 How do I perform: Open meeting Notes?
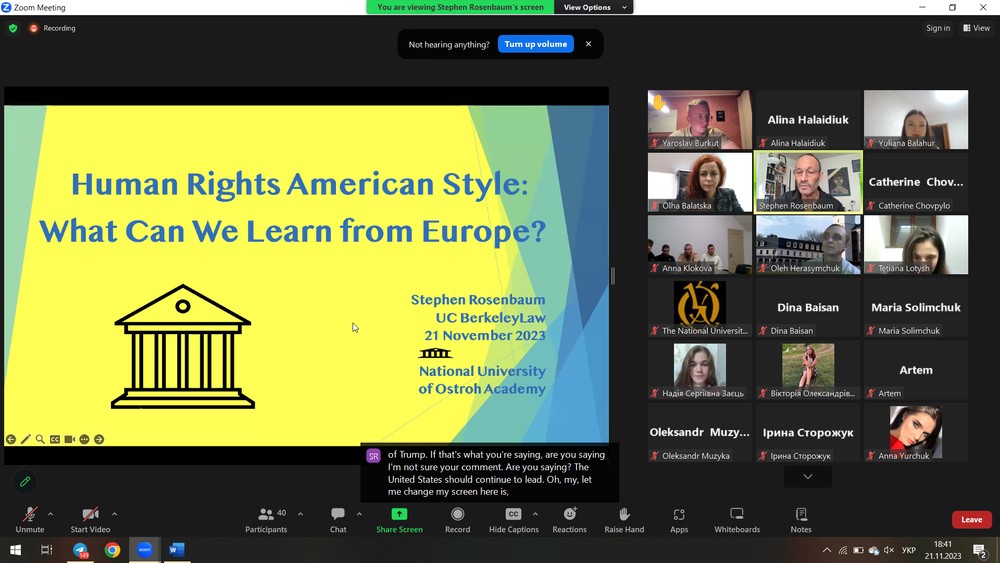[801, 518]
